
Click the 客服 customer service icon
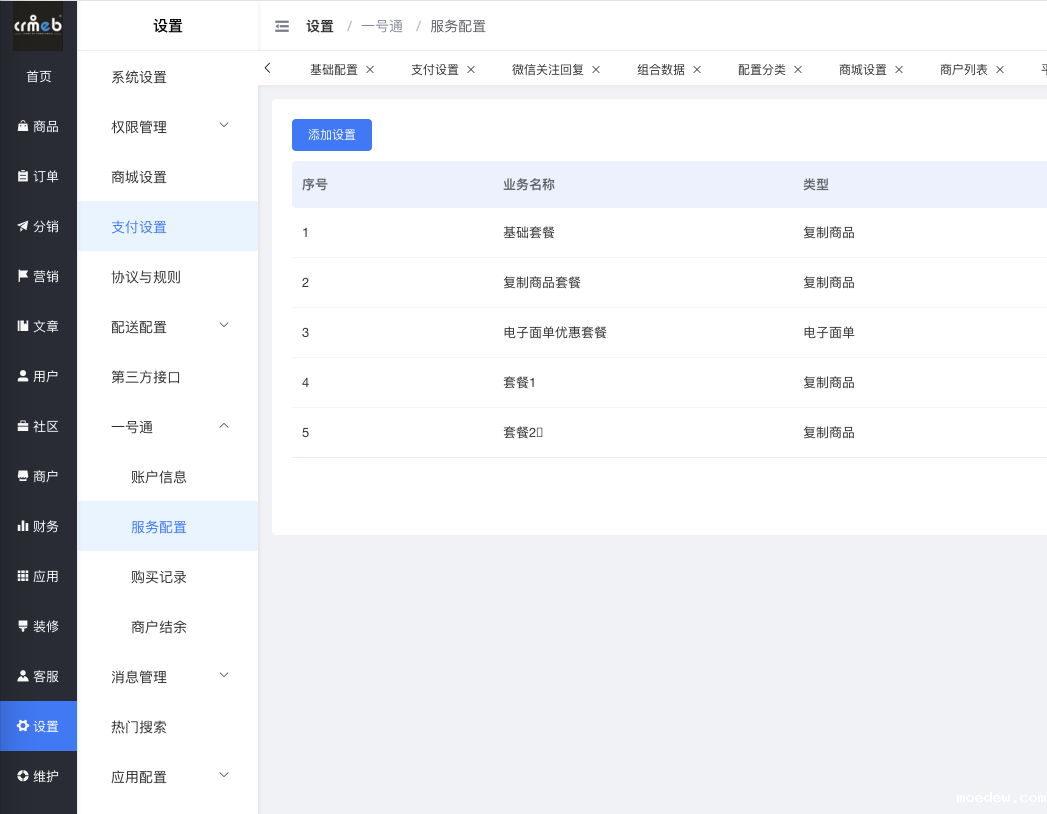pyautogui.click(x=23, y=676)
